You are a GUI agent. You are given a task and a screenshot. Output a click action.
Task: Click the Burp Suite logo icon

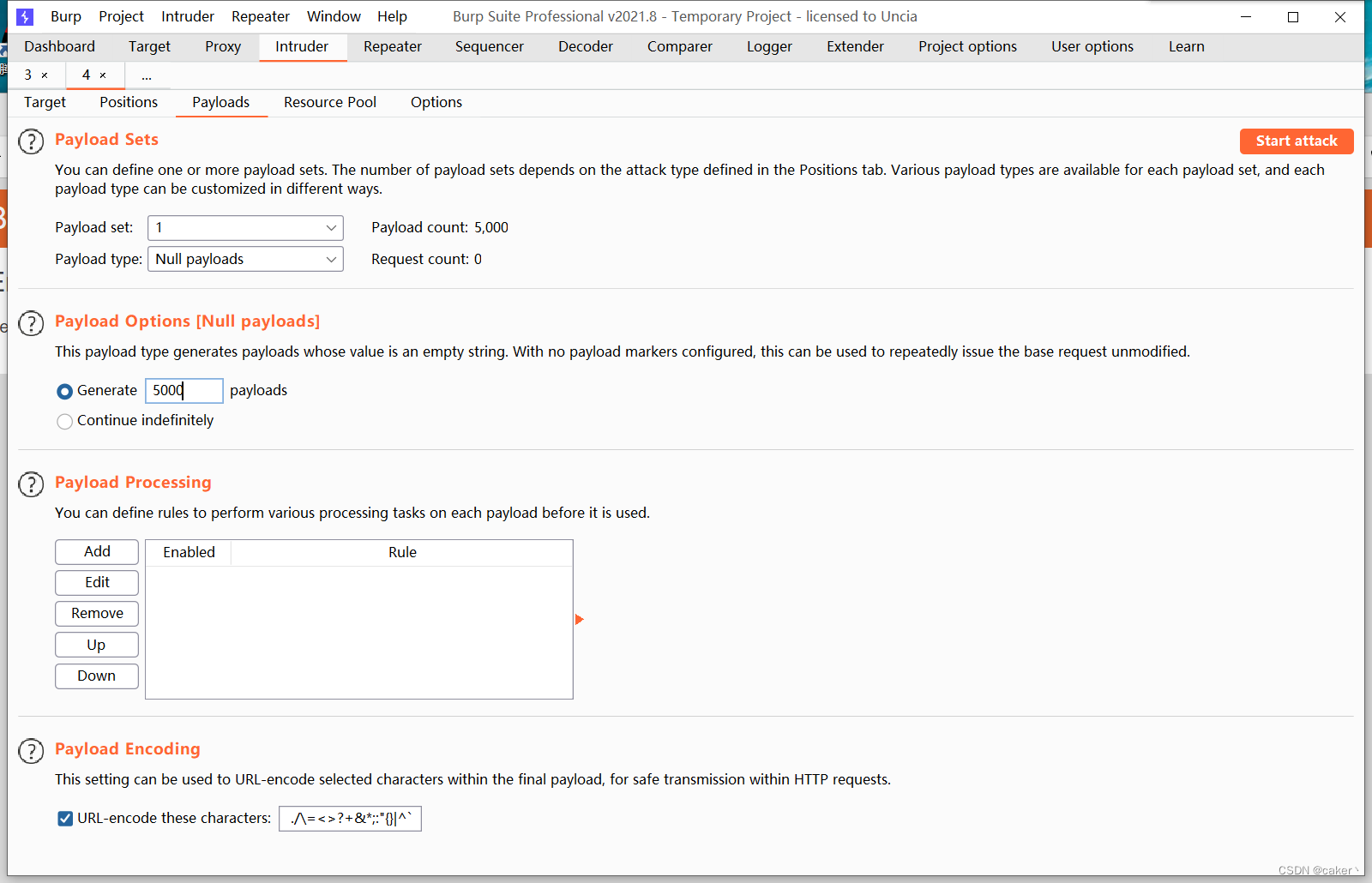25,17
